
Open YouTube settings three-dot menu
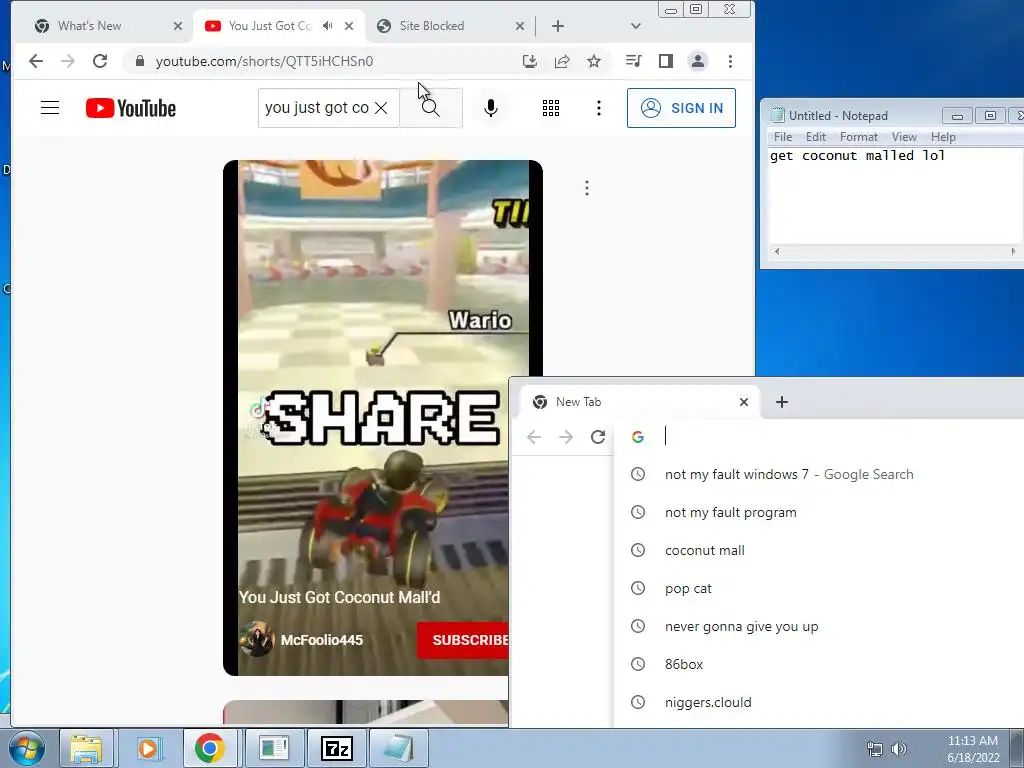(x=598, y=108)
